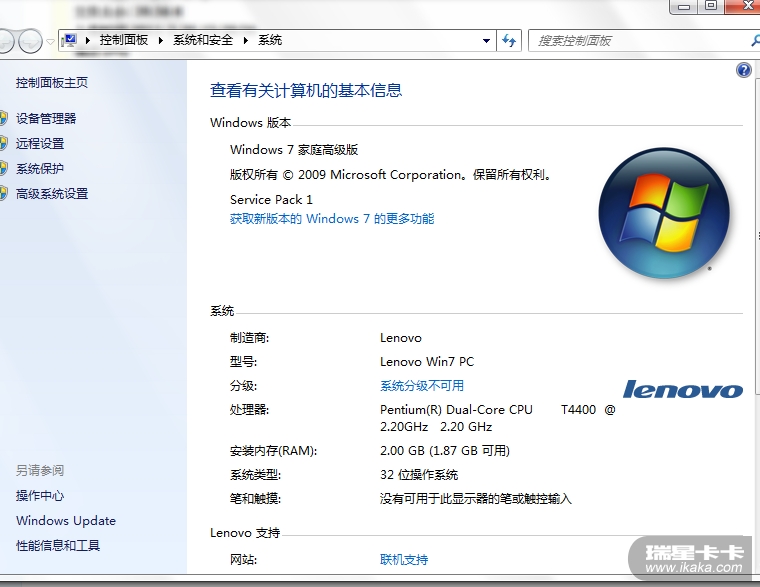Open 远程设置

point(40,143)
